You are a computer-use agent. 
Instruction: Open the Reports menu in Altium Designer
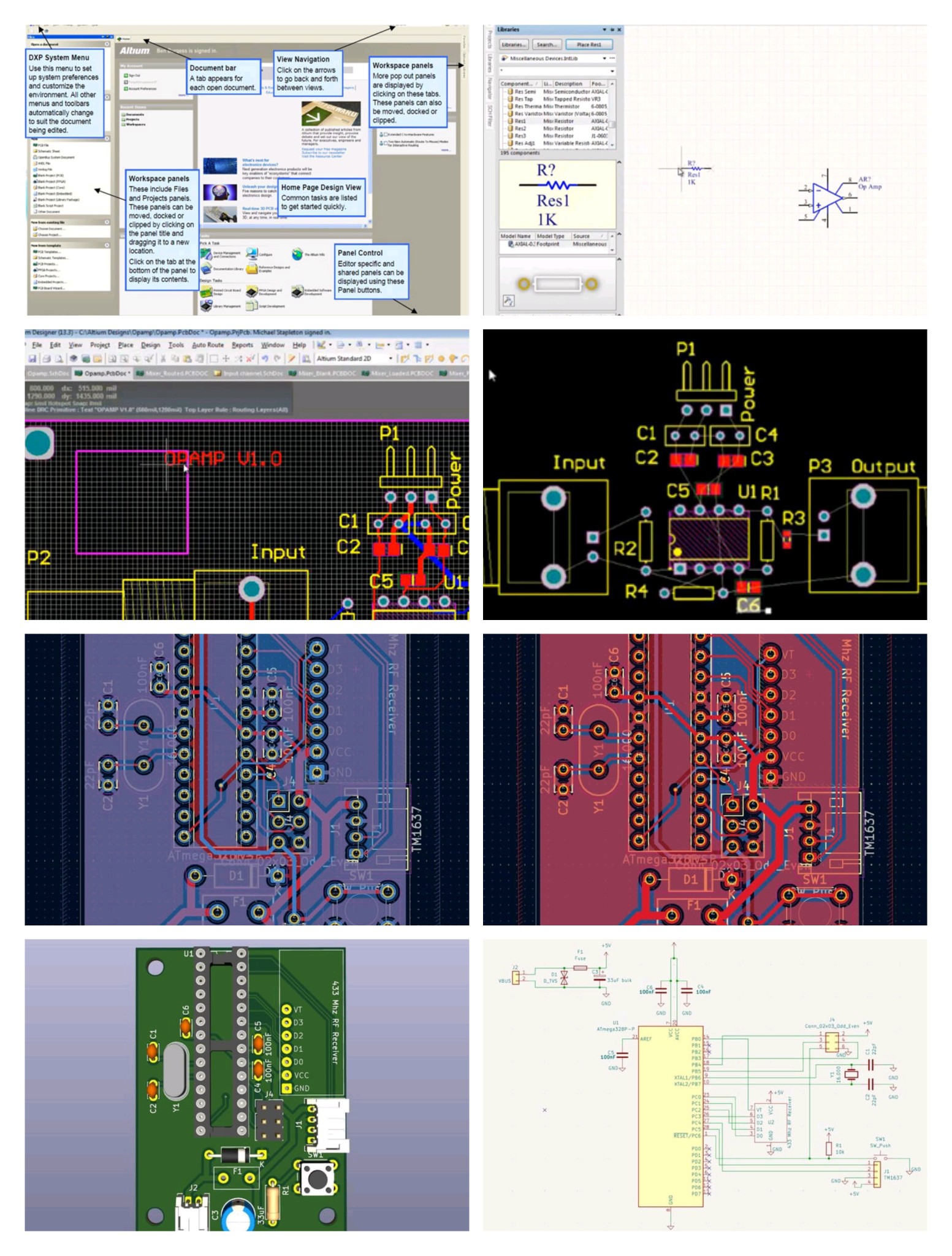[243, 345]
